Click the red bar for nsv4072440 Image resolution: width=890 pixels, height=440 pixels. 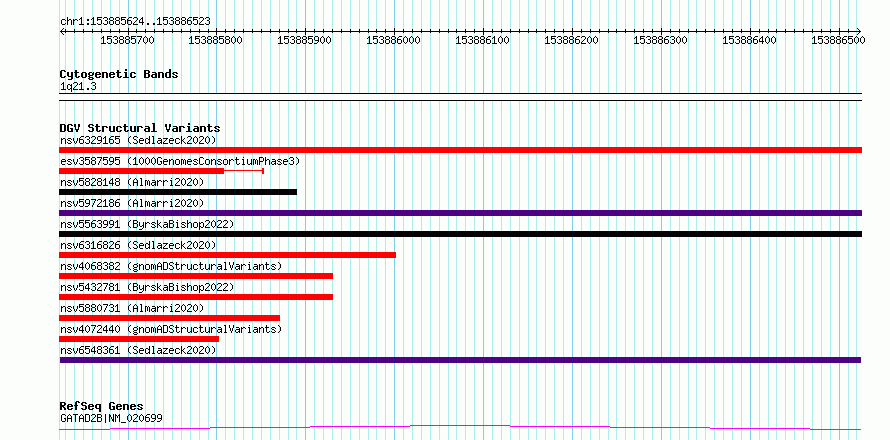pyautogui.click(x=138, y=339)
